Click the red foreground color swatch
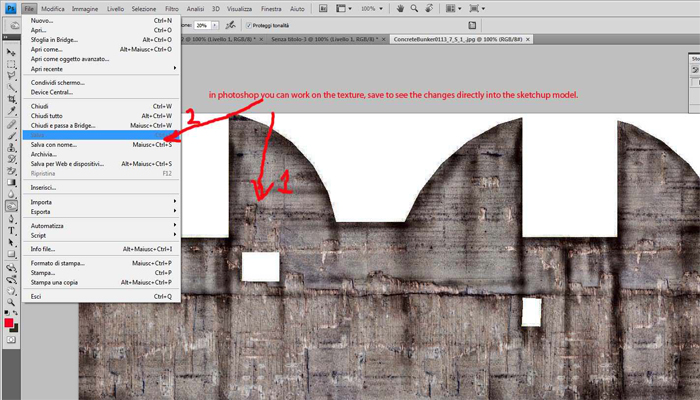This screenshot has height=400, width=700. [9, 323]
